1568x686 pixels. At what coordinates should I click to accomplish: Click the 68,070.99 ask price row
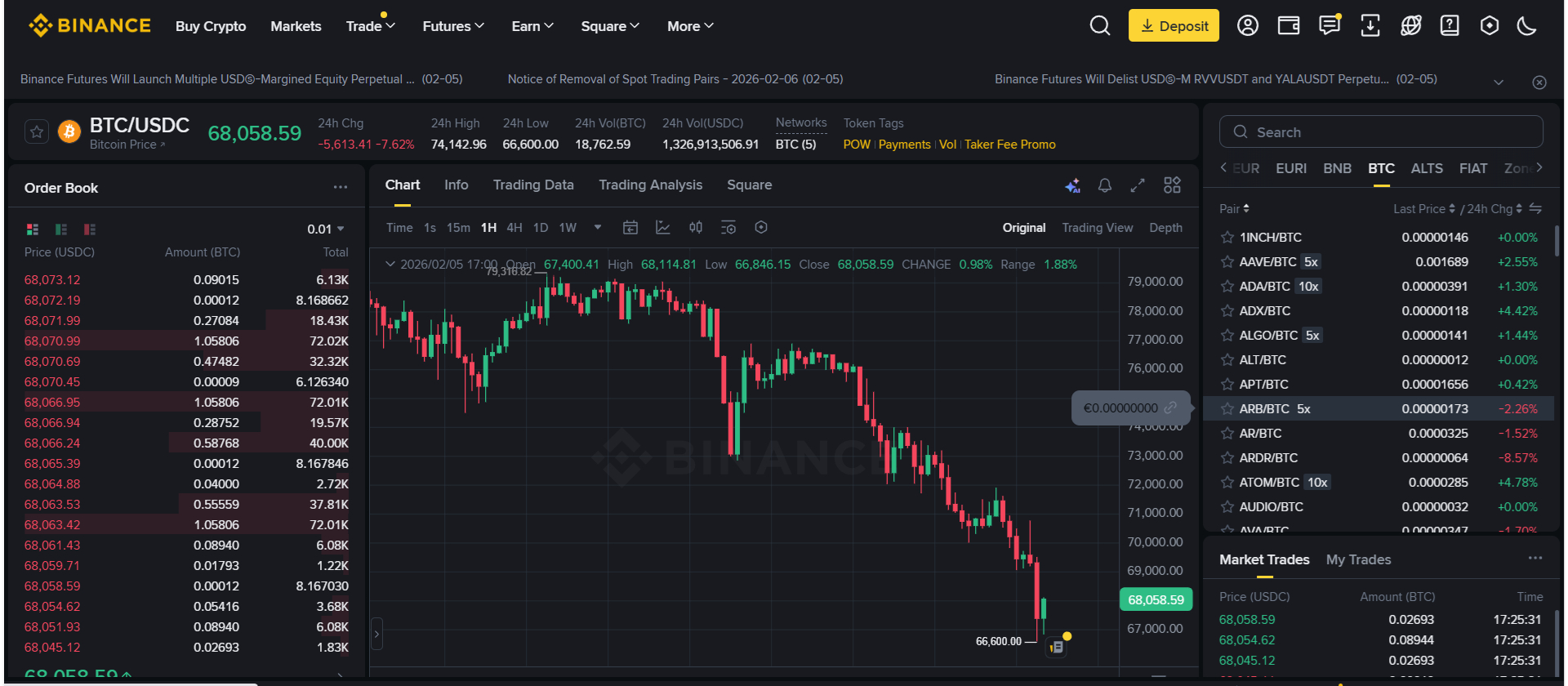tap(52, 341)
